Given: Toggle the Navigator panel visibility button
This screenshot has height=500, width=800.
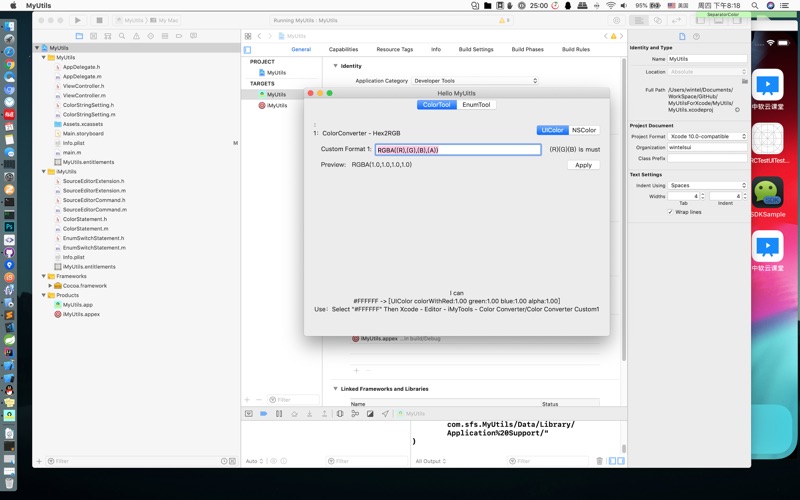Looking at the screenshot, I should pos(700,20).
